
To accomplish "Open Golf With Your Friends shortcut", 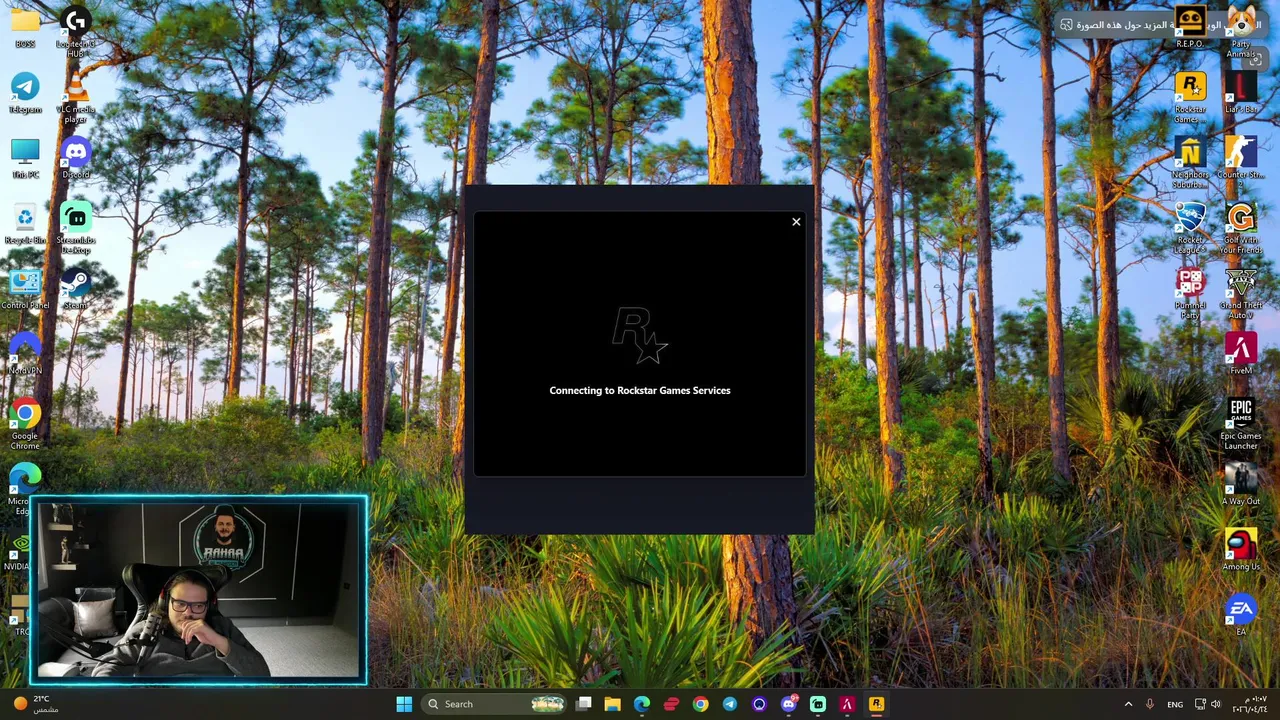I will [1241, 229].
